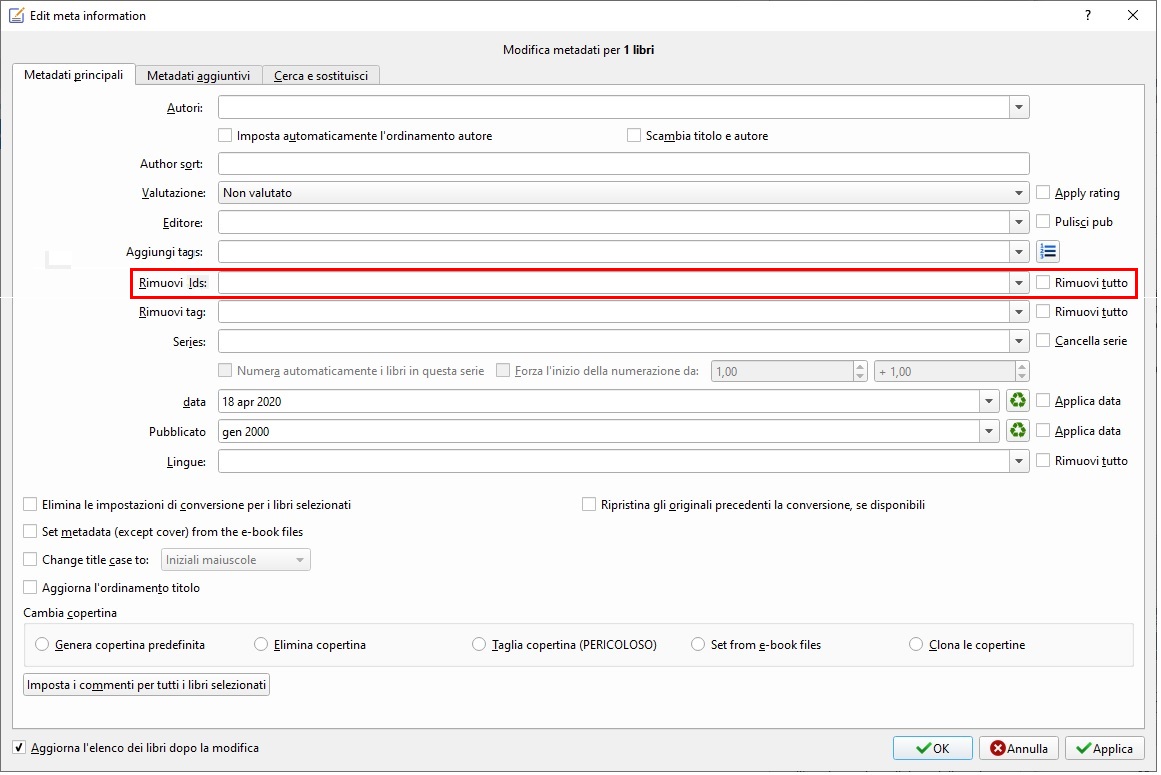Open the Metadati aggiuntivi tab
1161x775 pixels.
tap(198, 76)
